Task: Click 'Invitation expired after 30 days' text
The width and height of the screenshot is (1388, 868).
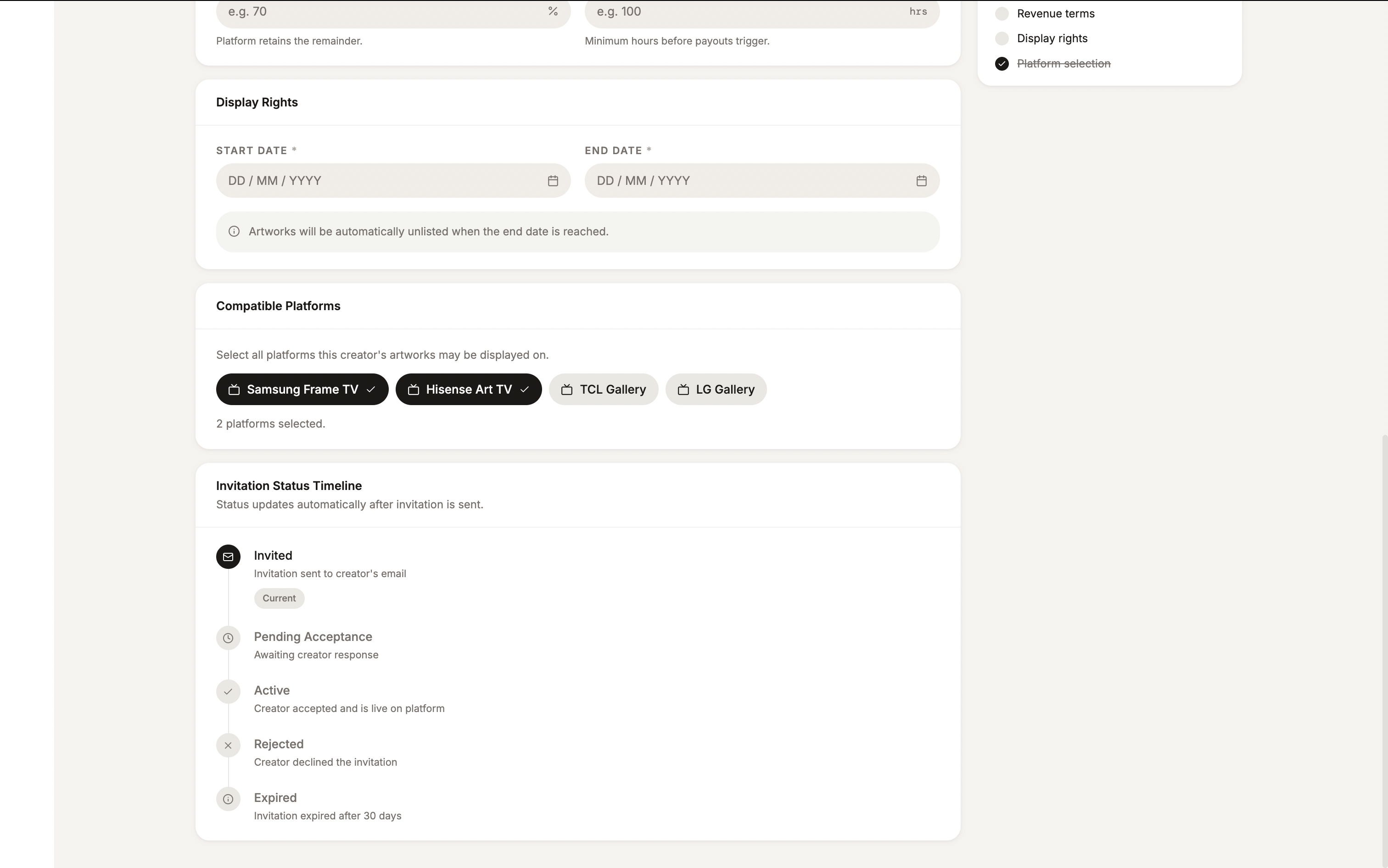Action: 327,816
